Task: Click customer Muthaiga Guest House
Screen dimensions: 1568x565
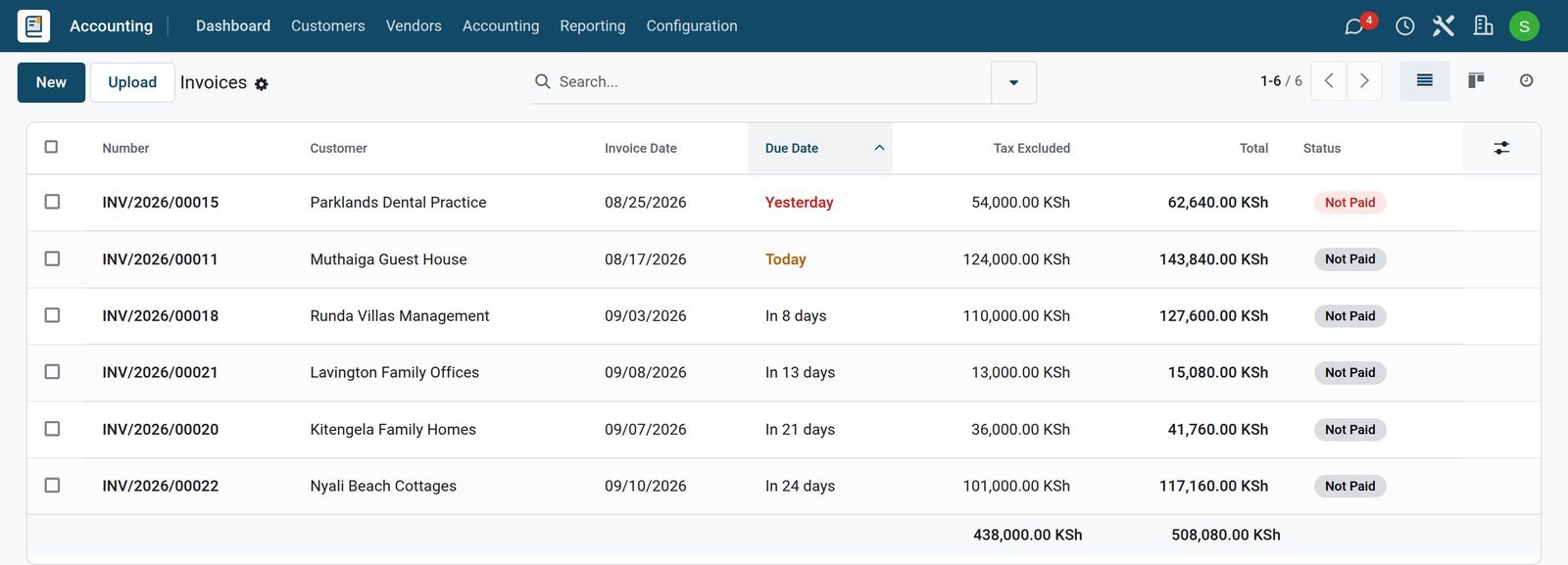Action: [388, 259]
